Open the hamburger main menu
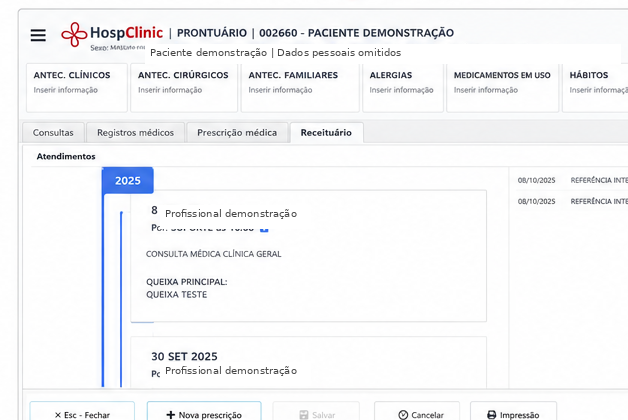628x420 pixels. click(38, 35)
